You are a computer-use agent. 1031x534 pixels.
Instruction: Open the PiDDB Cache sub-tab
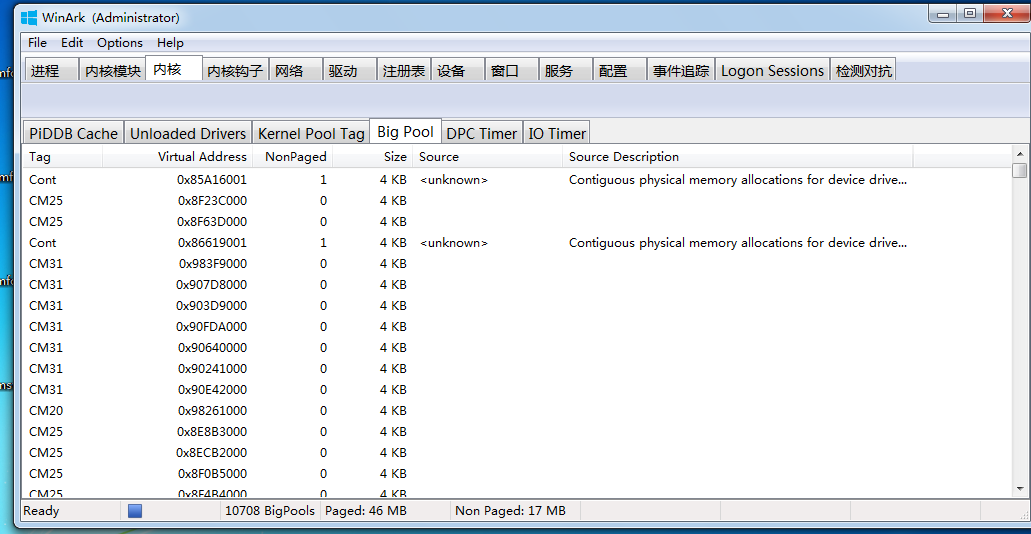point(73,134)
